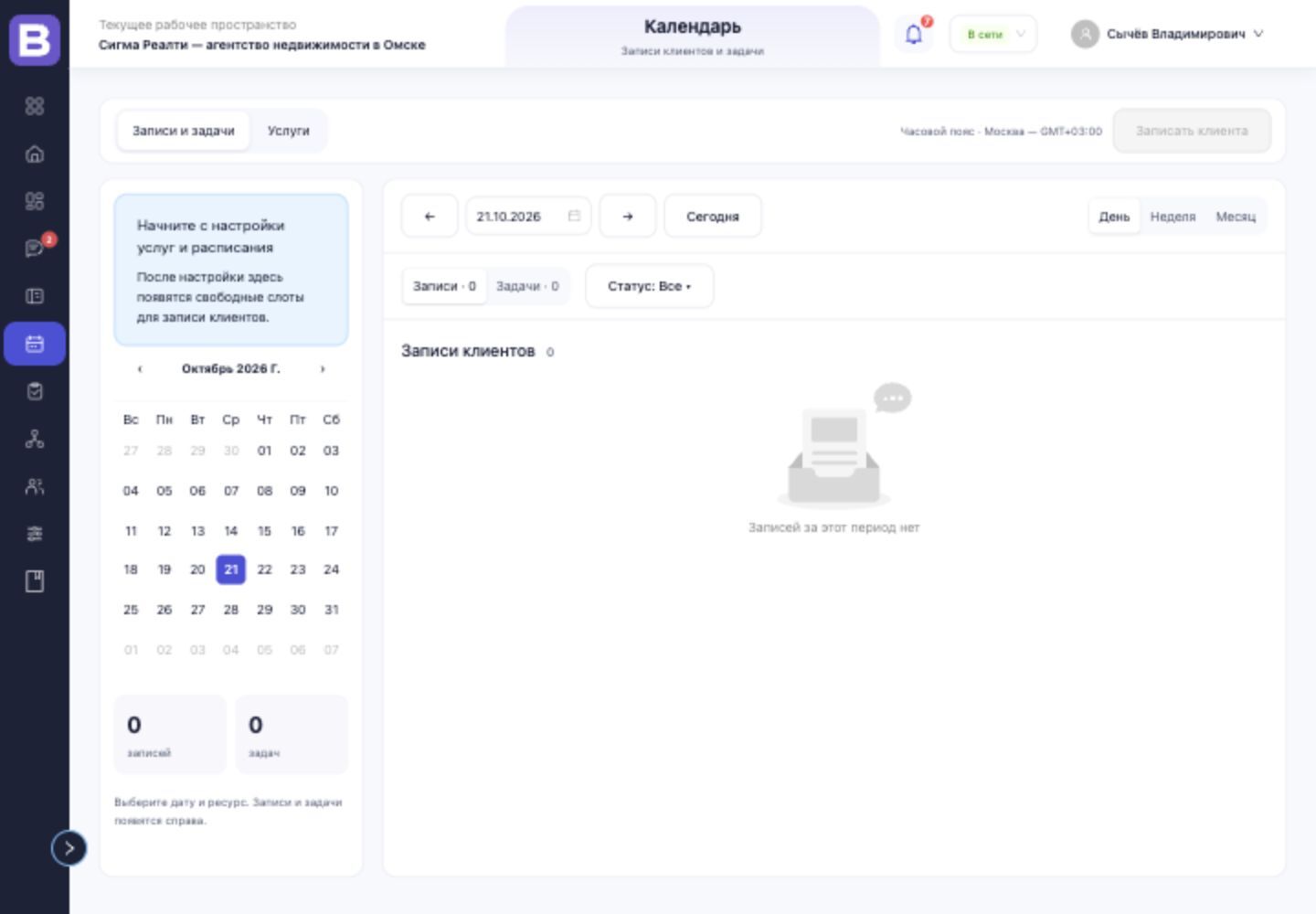Open the sliders settings icon in sidebar
This screenshot has width=1316, height=914.
35,534
